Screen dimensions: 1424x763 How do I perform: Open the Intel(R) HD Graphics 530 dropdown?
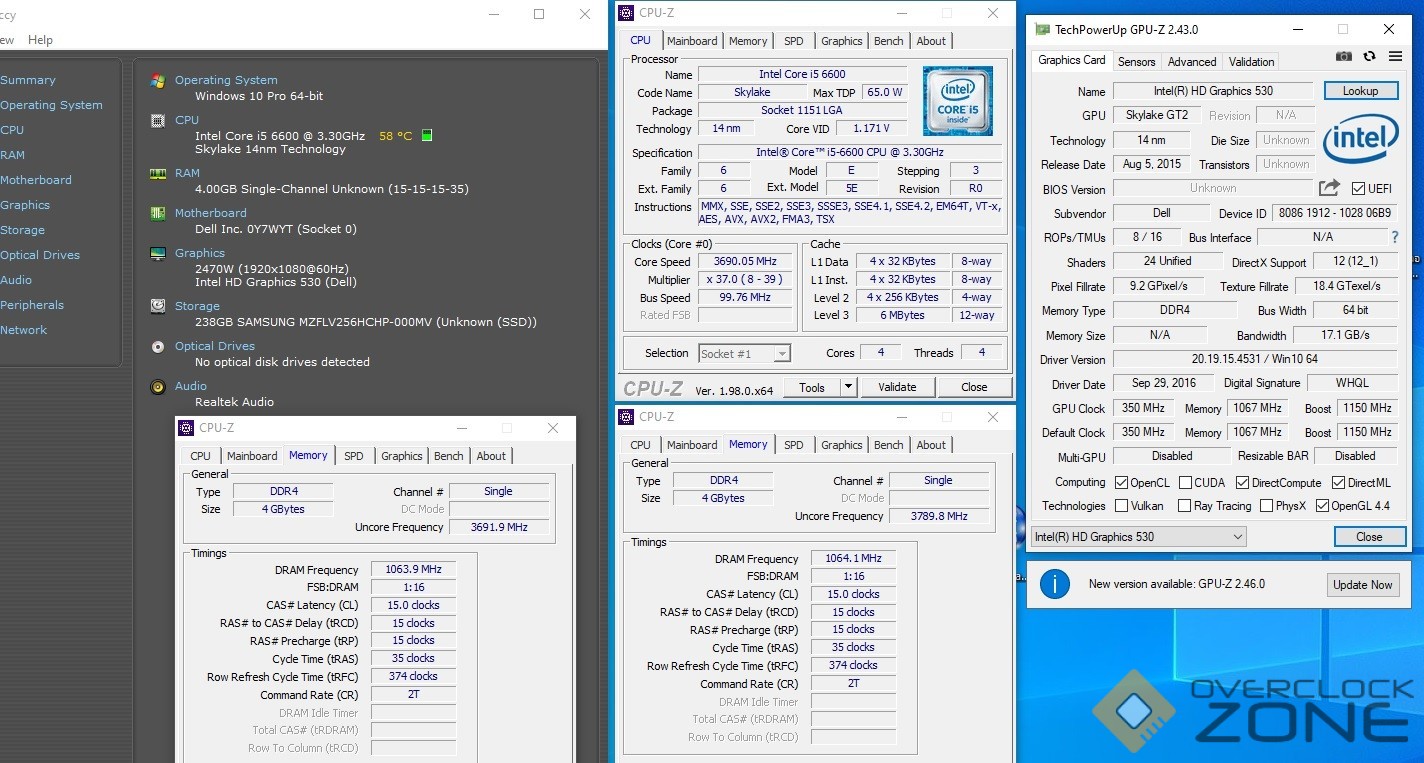(1237, 537)
